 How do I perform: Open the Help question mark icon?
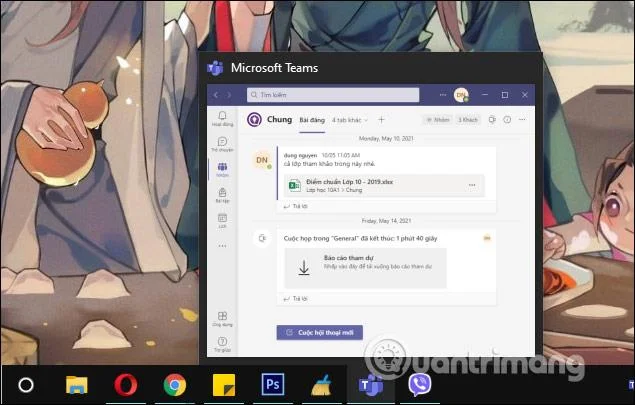(x=222, y=344)
